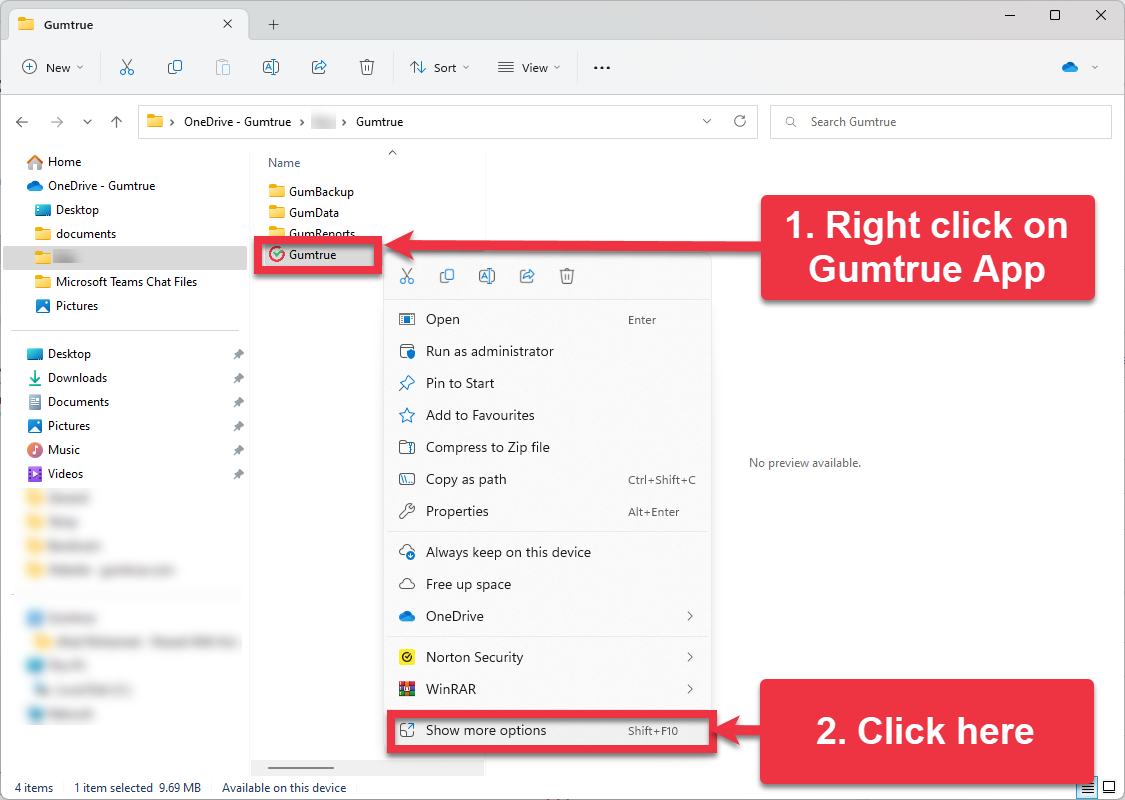Click the OneDrive cloud status icon in the toolbar
1125x800 pixels.
point(1070,67)
